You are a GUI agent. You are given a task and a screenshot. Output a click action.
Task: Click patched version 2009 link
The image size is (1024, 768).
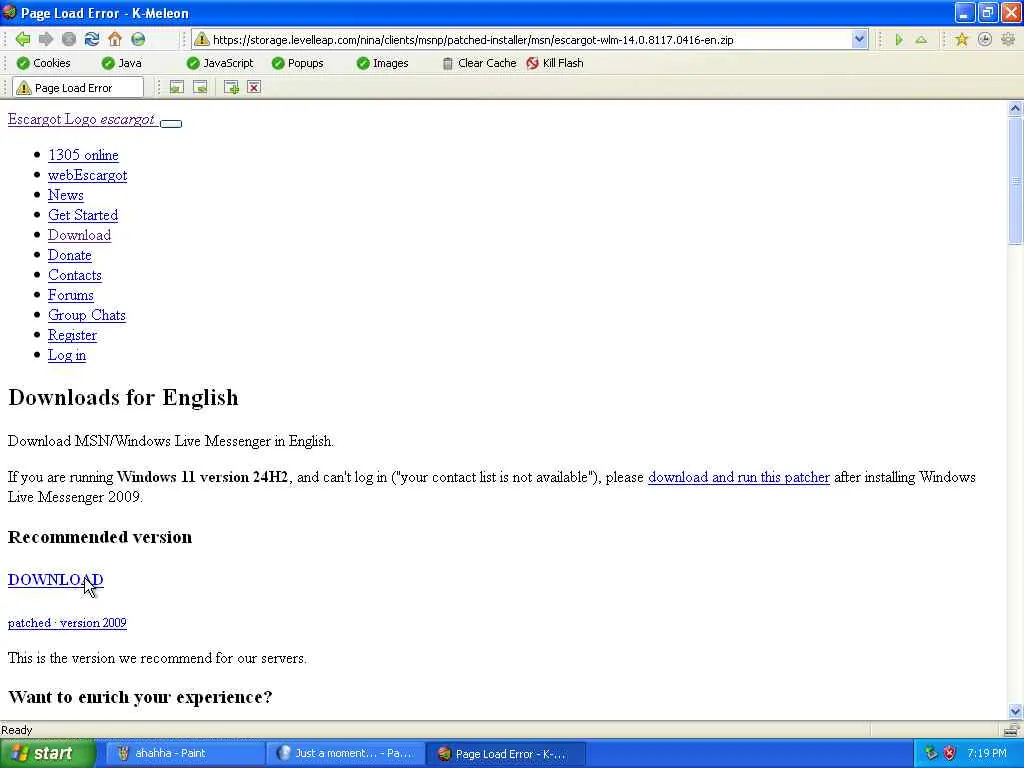(x=67, y=623)
